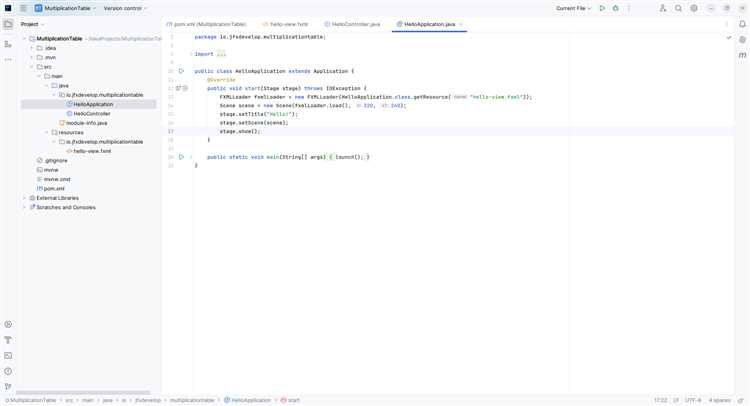Select module-info.java file
The height and width of the screenshot is (406, 750).
(x=88, y=123)
